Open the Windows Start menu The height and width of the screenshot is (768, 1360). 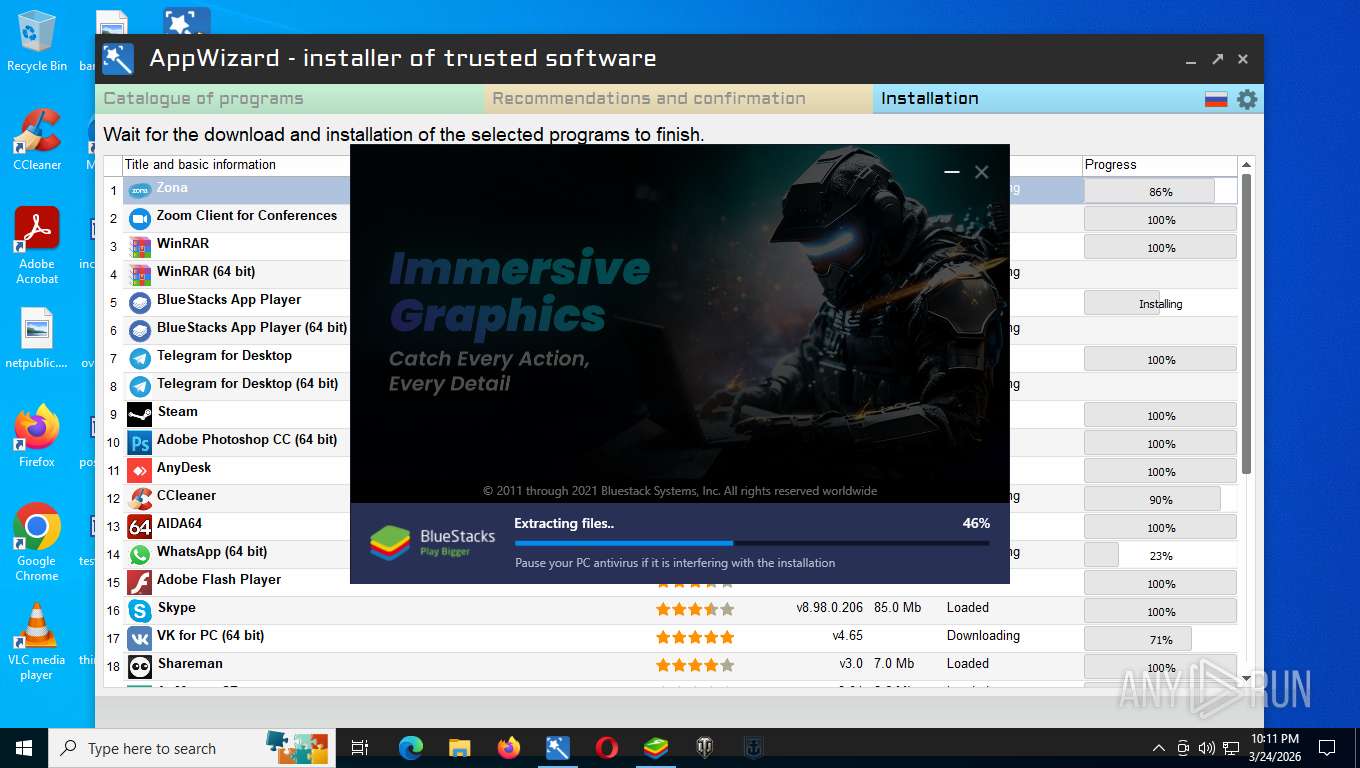23,748
